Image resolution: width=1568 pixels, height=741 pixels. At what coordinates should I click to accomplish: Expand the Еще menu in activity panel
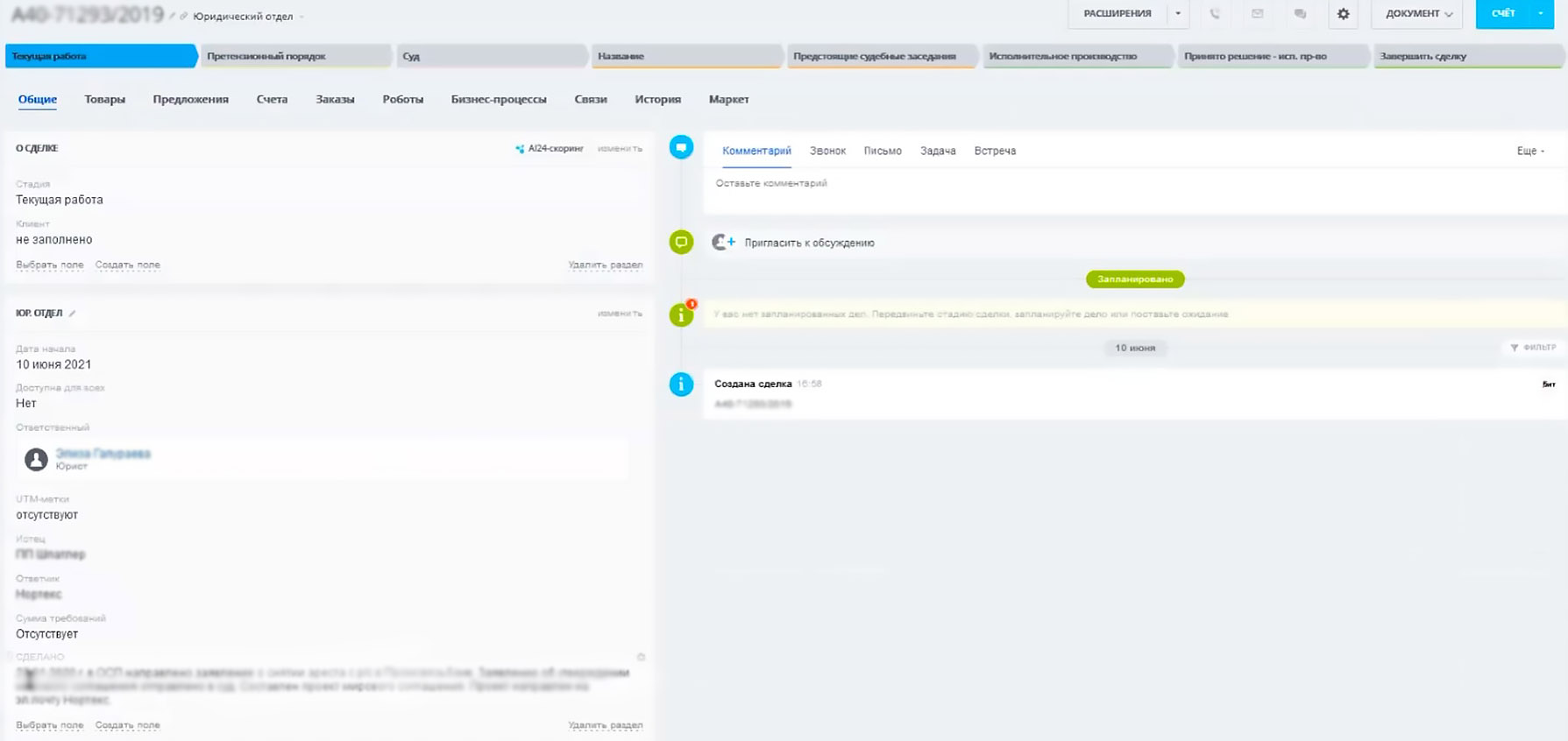click(x=1530, y=151)
